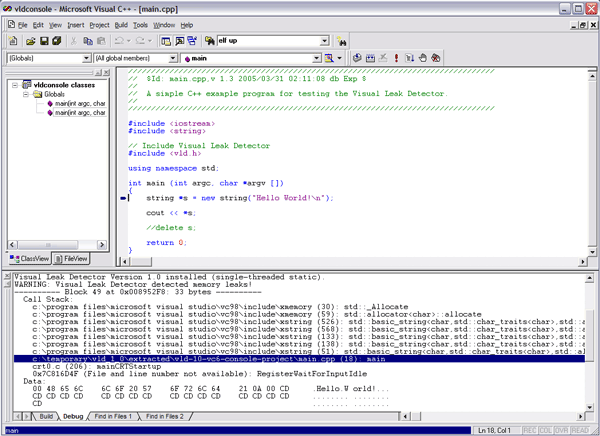
Task: Save the file with the floppy disk icon
Action: pos(44,41)
